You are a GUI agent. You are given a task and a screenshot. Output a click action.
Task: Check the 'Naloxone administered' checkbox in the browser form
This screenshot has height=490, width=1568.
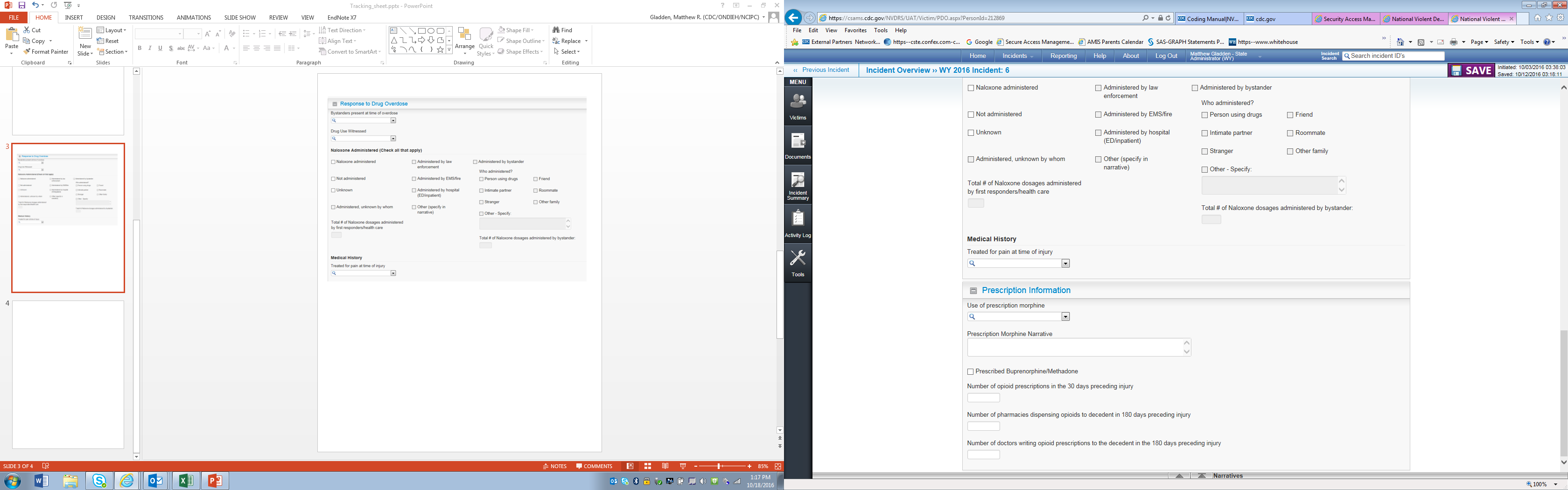(971, 88)
